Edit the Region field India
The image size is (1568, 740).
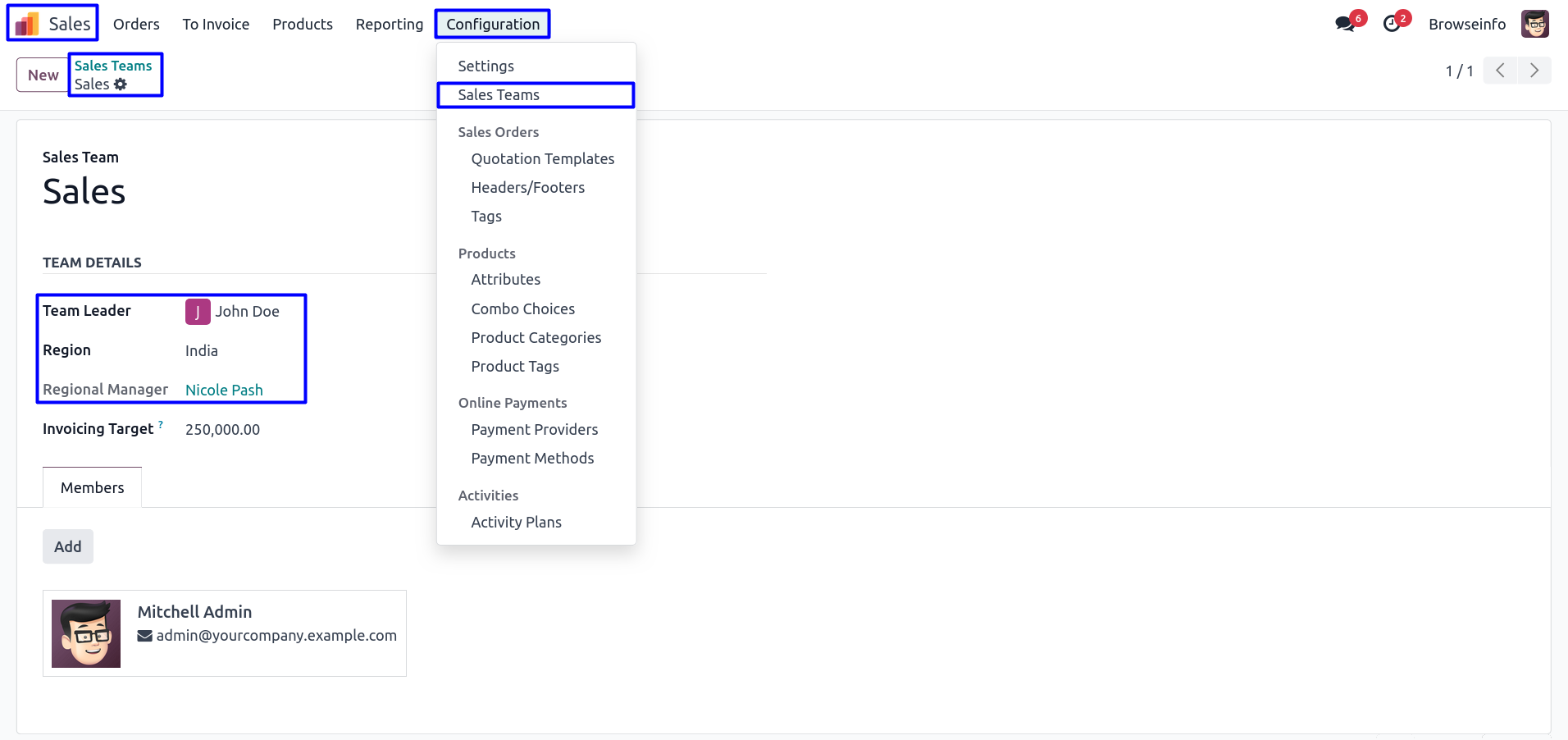pos(202,351)
